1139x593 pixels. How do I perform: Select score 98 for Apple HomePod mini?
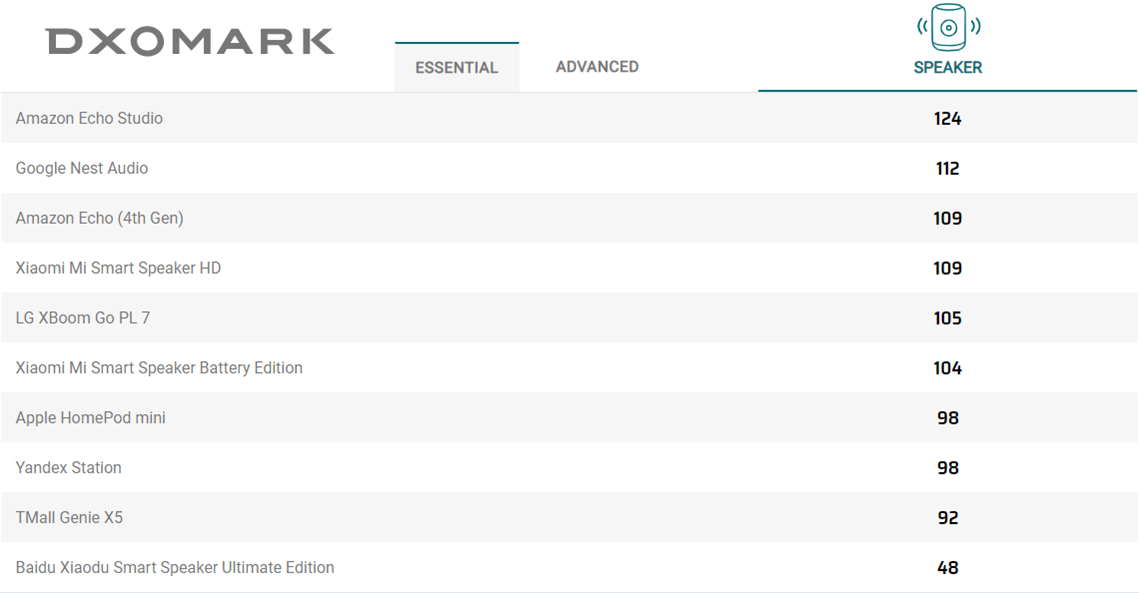948,418
